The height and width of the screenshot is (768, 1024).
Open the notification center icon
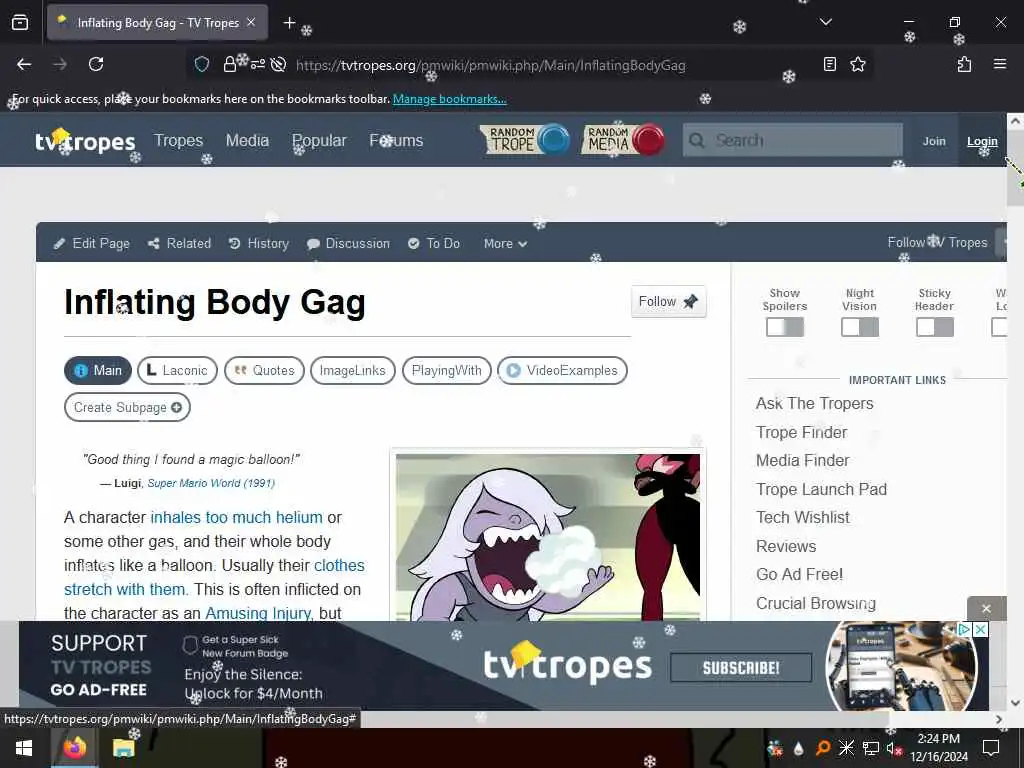point(991,748)
